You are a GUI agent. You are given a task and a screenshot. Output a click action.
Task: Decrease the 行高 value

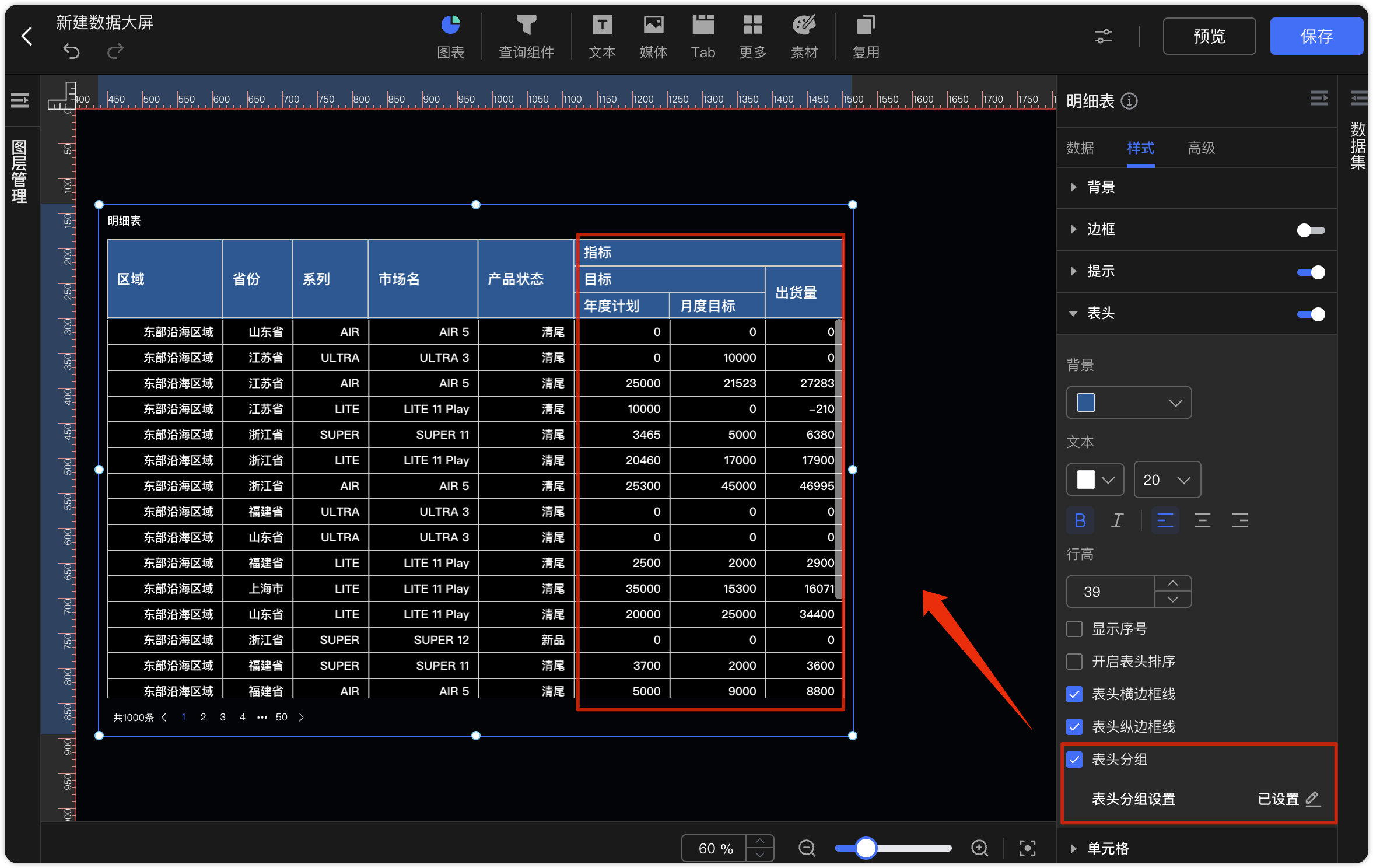click(x=1172, y=600)
